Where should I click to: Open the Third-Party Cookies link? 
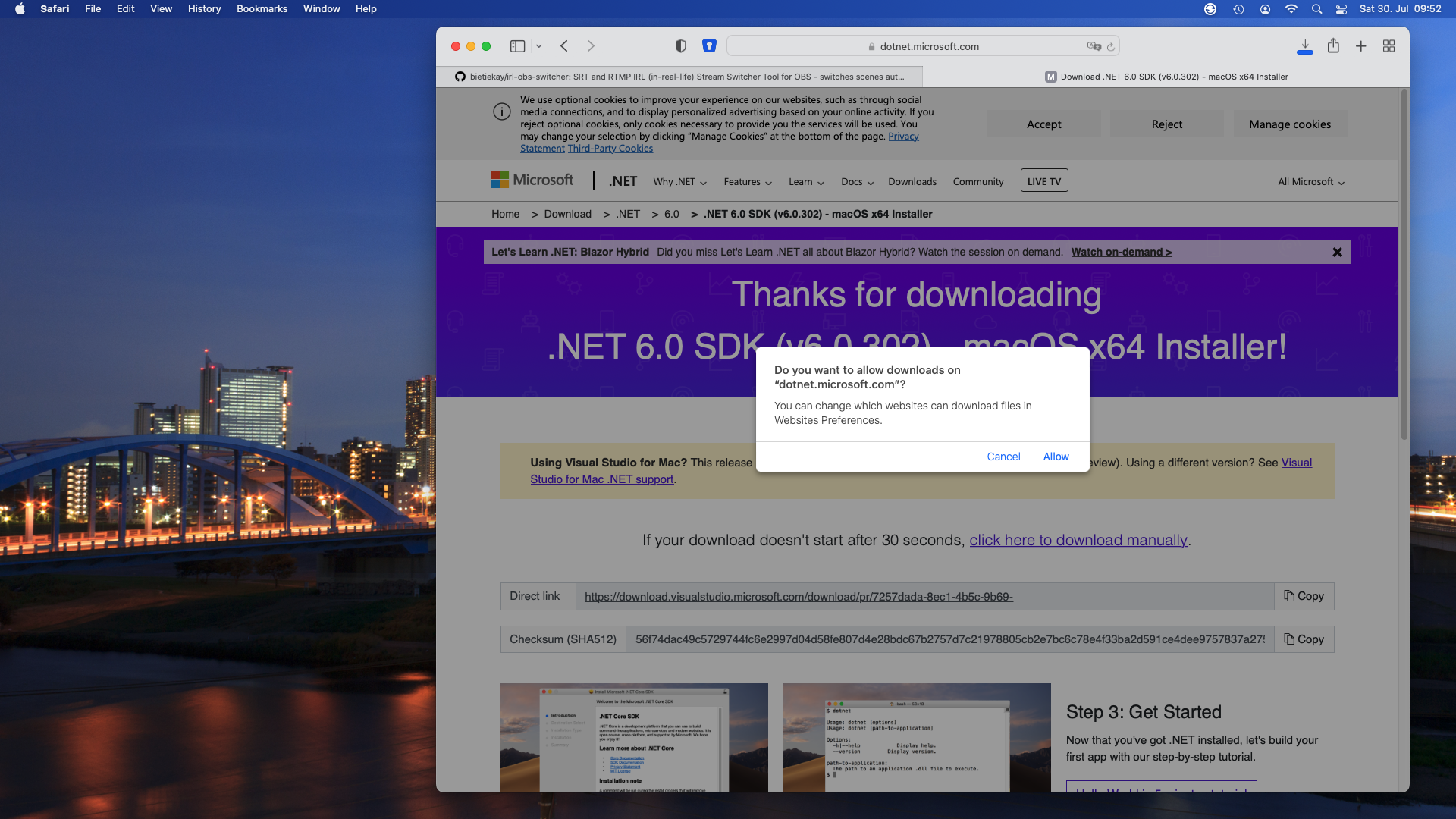(610, 149)
